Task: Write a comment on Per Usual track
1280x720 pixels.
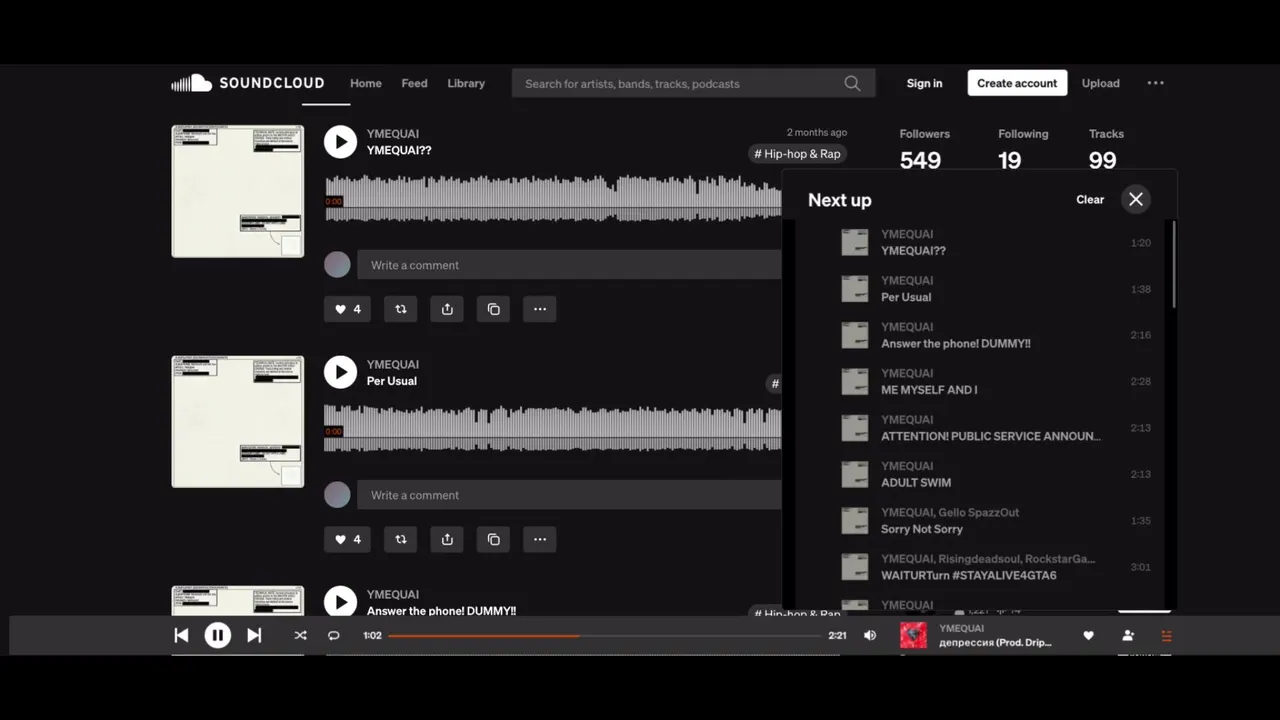Action: (x=569, y=495)
